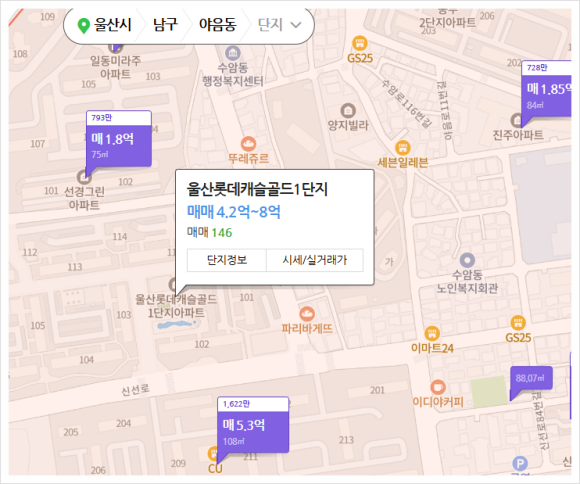Click the 수암동 행정복지센터 building icon

(232, 53)
